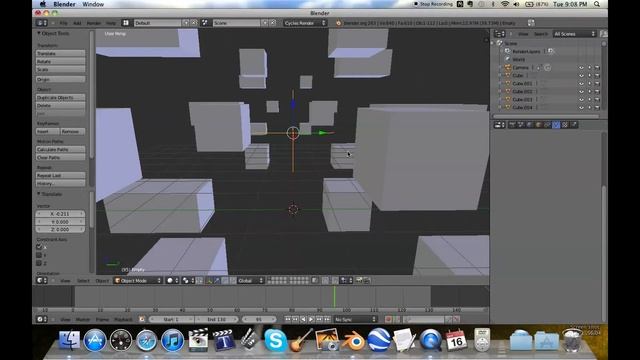Click the Y vector value field

click(60, 222)
